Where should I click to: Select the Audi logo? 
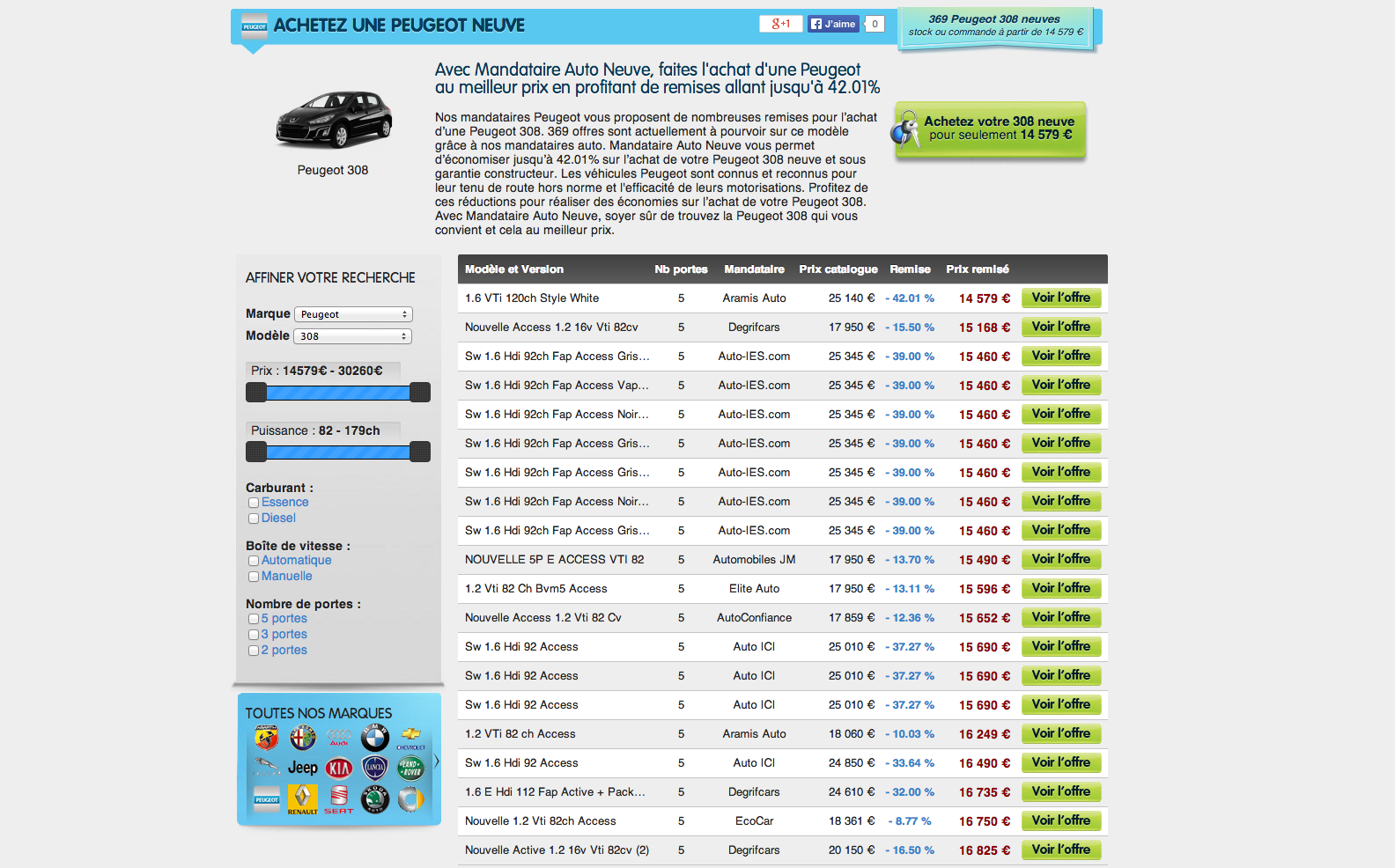pyautogui.click(x=339, y=738)
